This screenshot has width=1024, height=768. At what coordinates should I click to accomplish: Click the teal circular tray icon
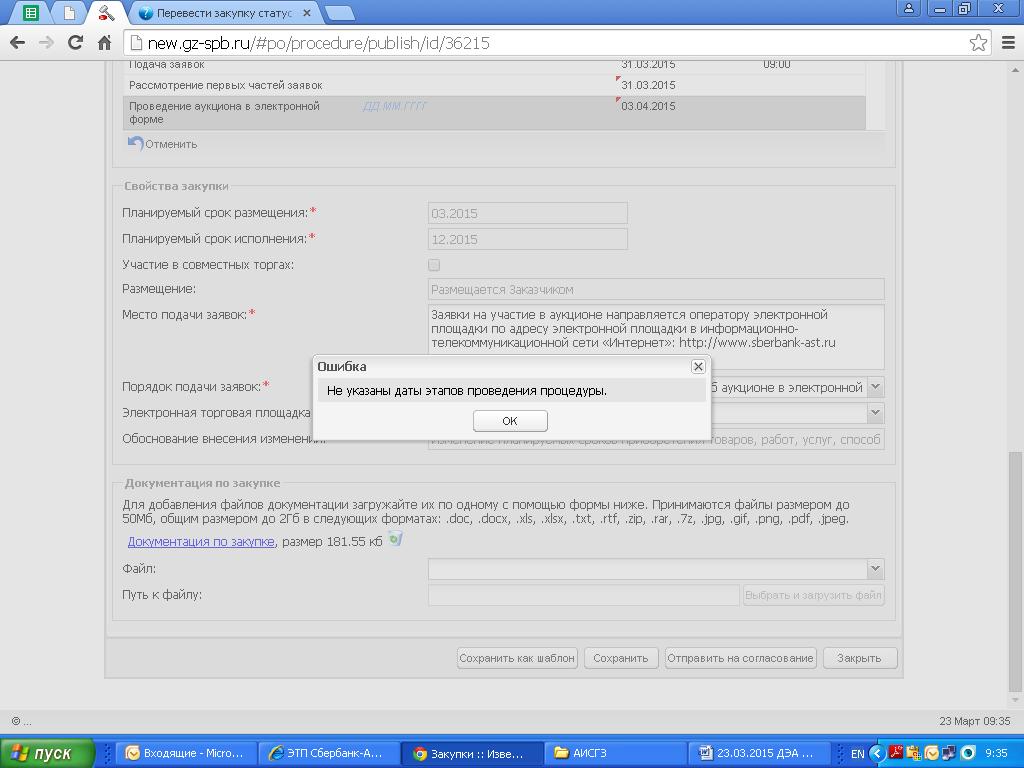[x=968, y=753]
